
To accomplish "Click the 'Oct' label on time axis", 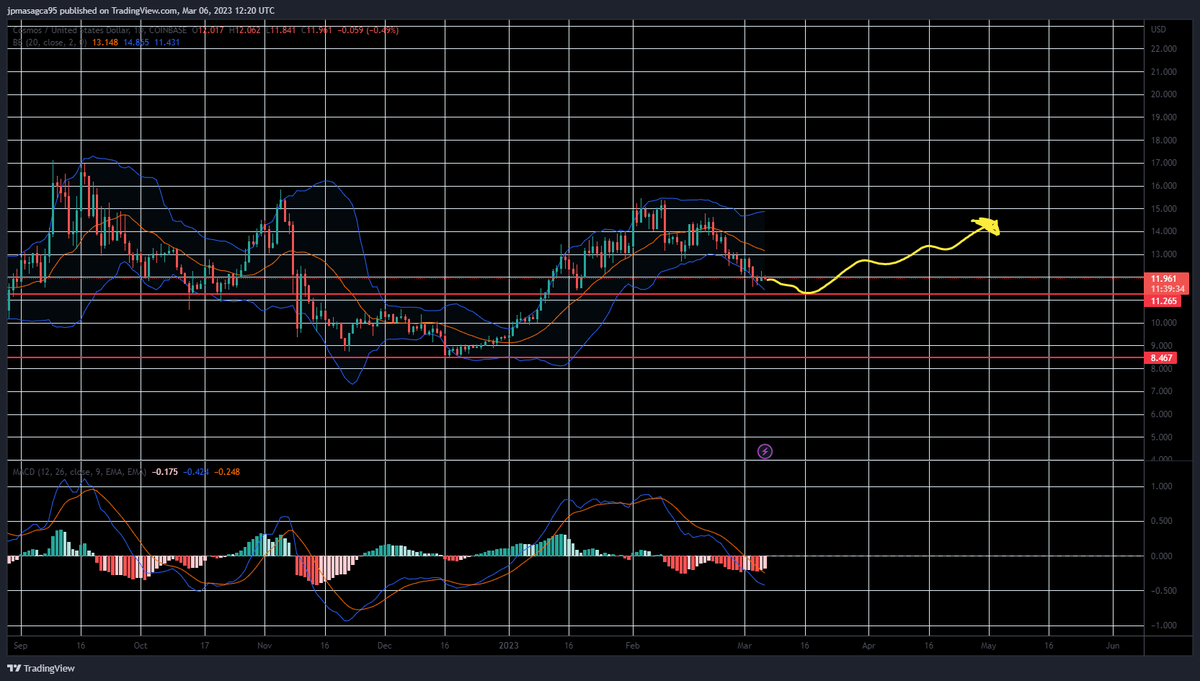I will [x=141, y=647].
